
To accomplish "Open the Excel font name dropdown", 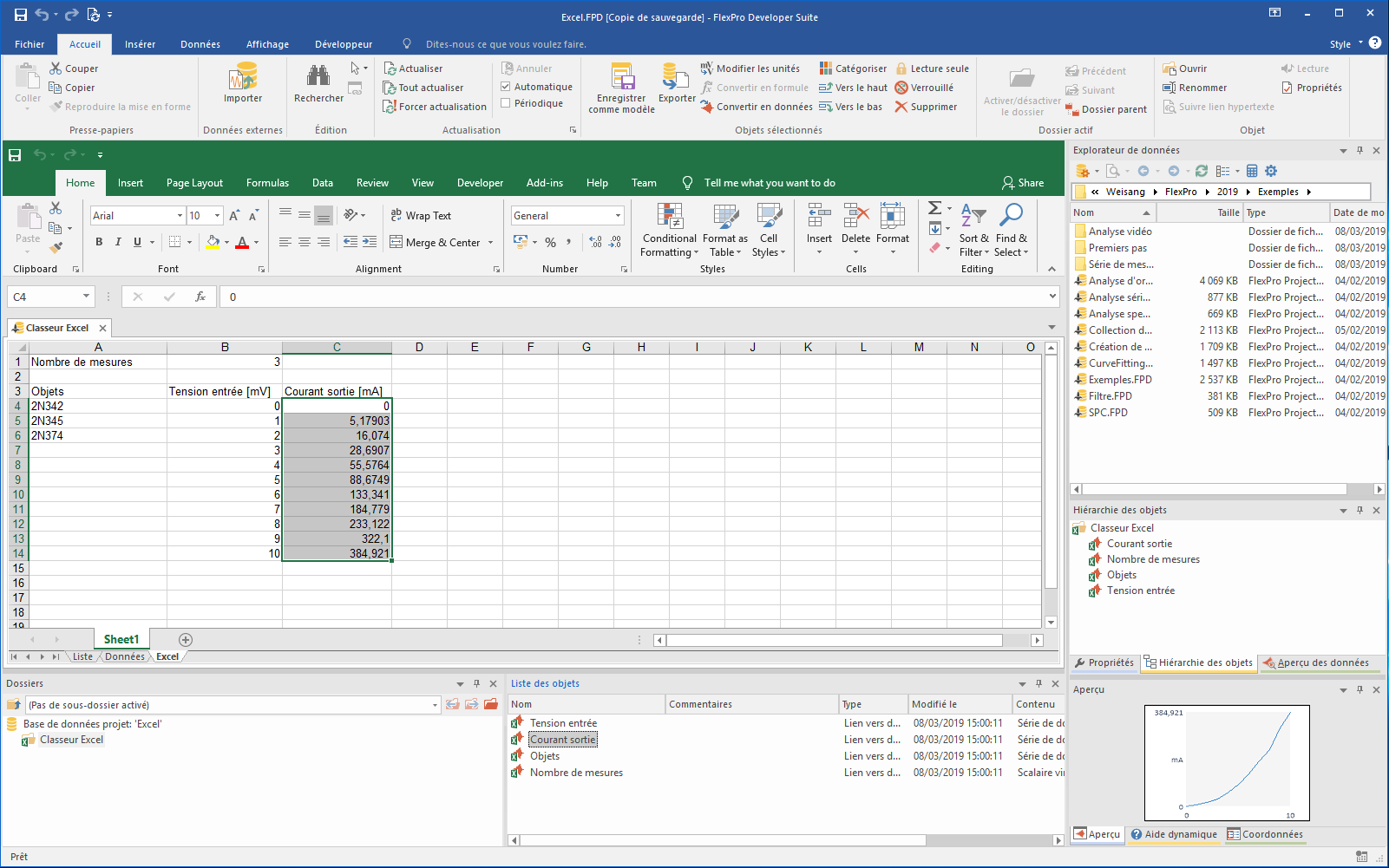I will 180,216.
